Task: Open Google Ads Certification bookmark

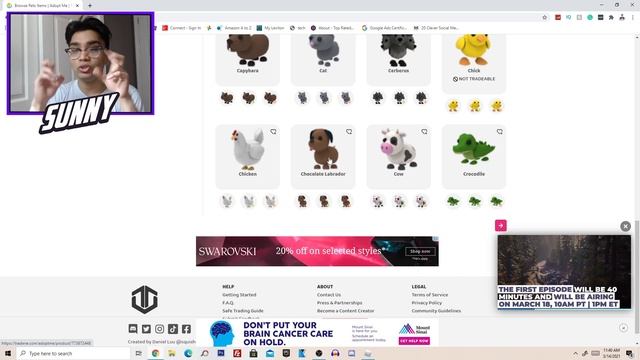Action: [x=384, y=28]
